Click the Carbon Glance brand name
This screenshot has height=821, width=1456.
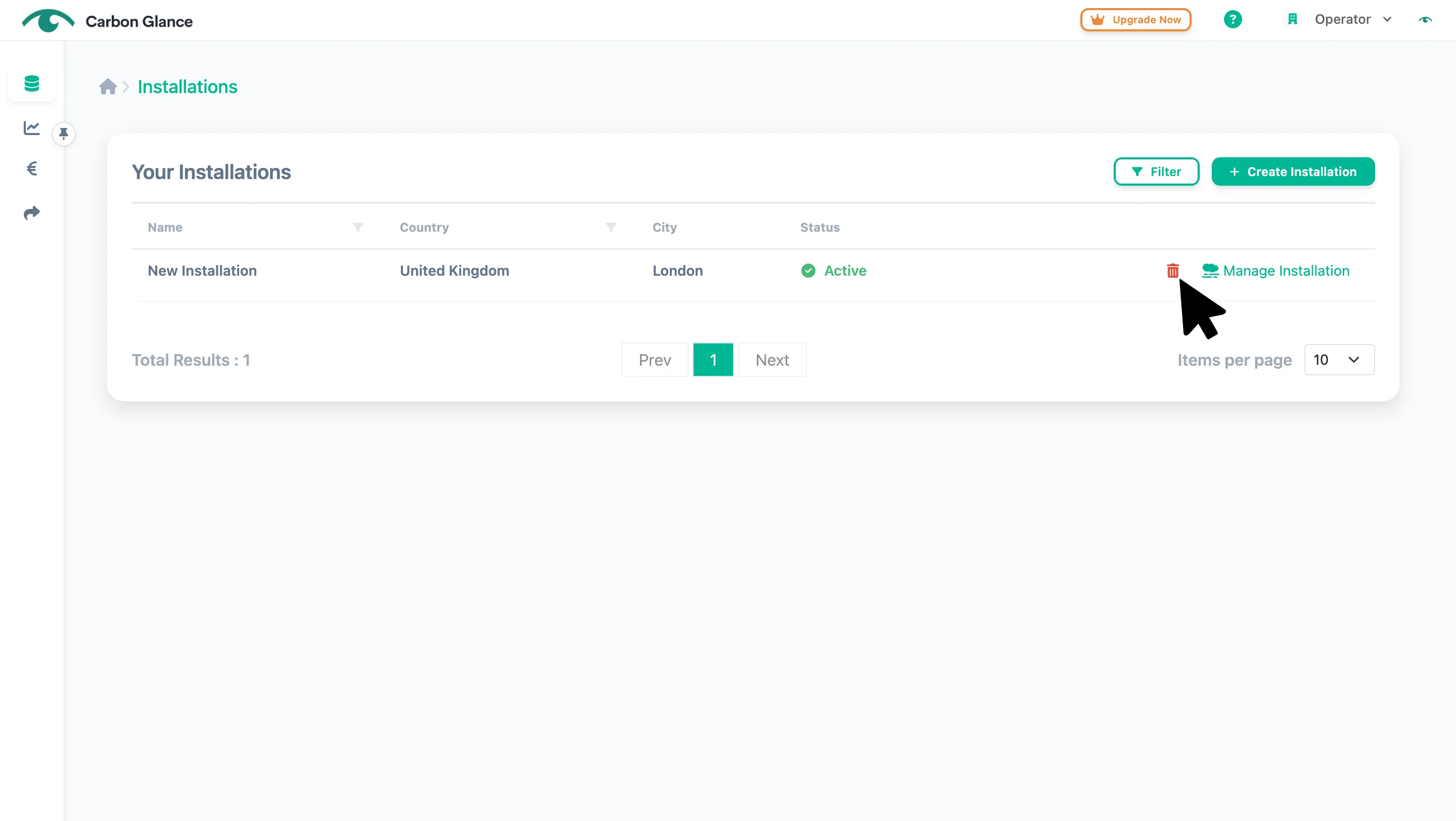pyautogui.click(x=139, y=21)
